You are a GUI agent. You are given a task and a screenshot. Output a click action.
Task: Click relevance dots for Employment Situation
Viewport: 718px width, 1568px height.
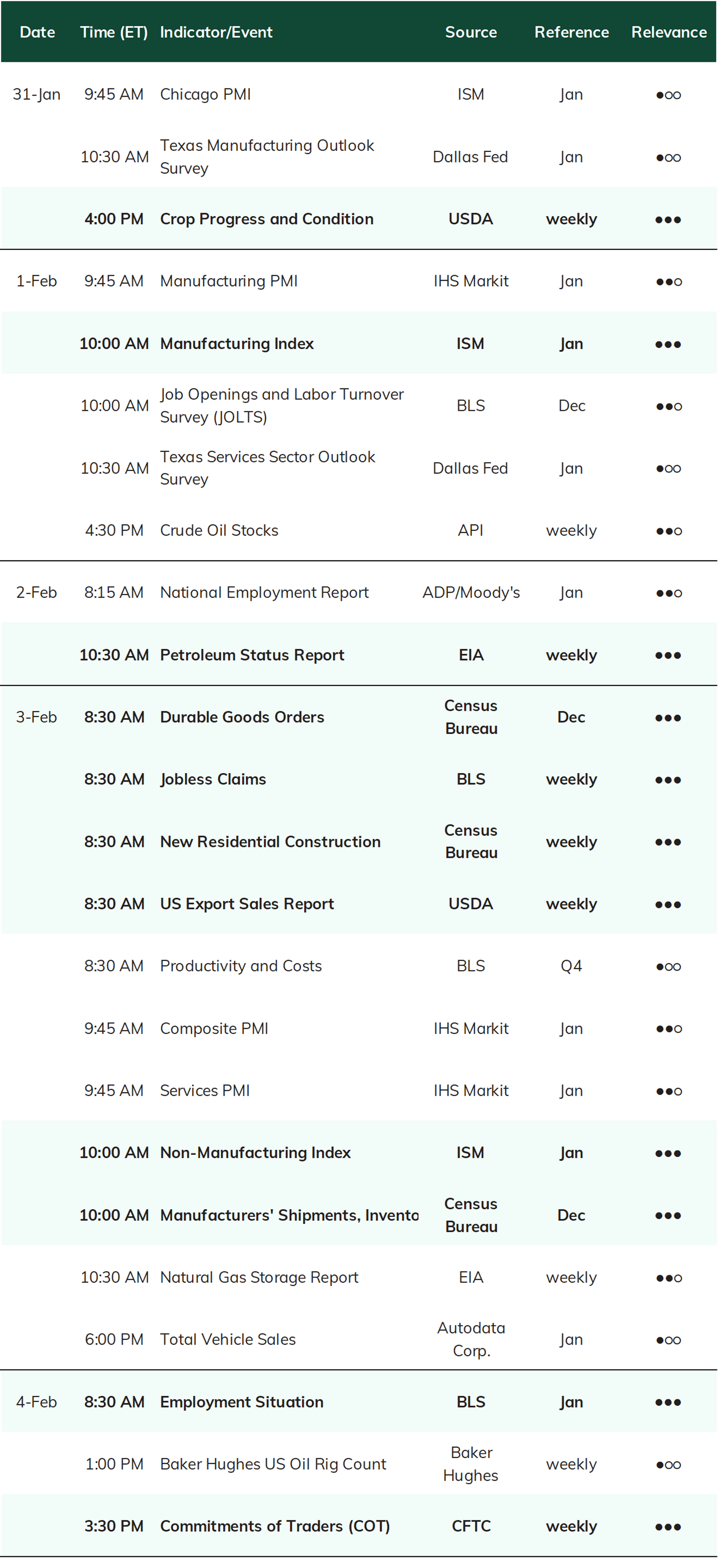tap(668, 1402)
